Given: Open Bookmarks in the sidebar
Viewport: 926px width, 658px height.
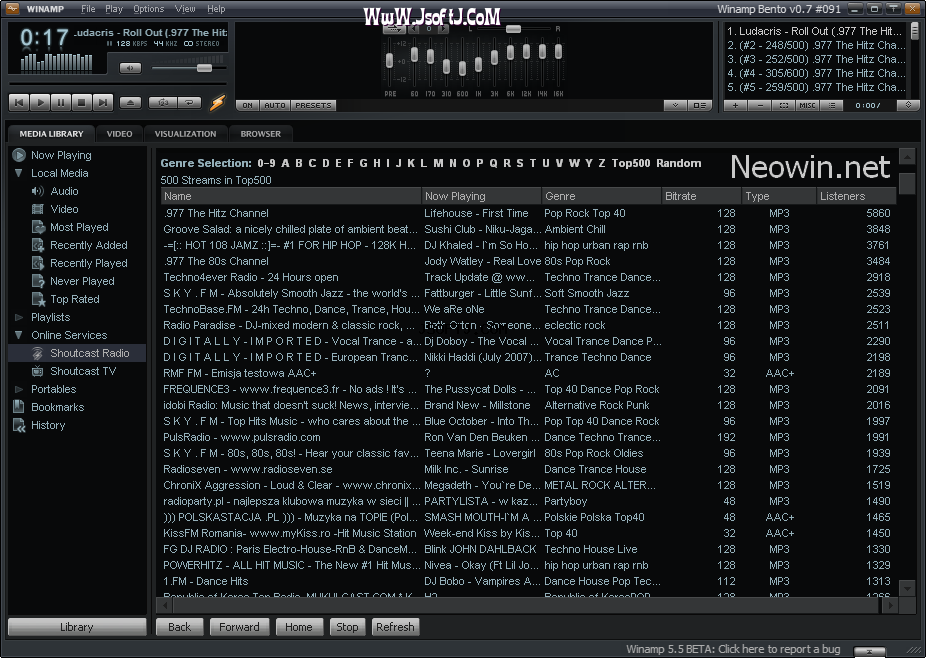Looking at the screenshot, I should click(x=57, y=407).
